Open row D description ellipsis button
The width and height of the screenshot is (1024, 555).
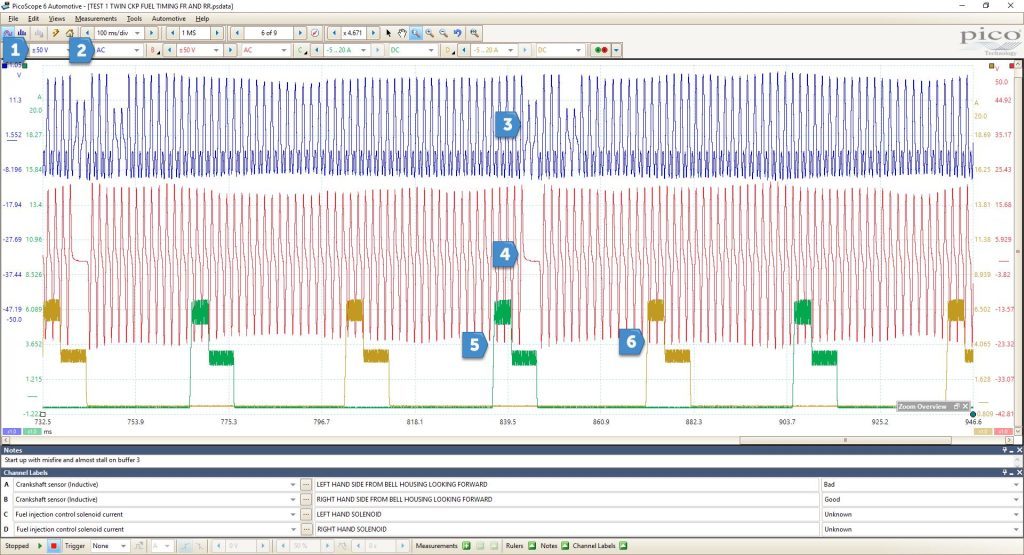coord(306,530)
